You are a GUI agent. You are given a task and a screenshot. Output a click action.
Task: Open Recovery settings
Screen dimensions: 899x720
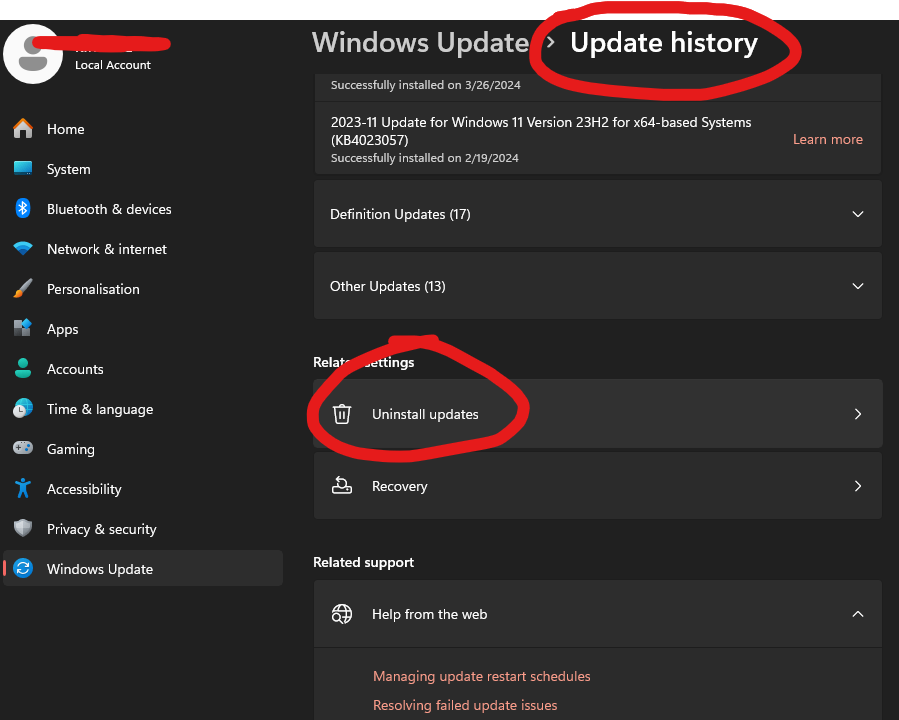click(597, 486)
